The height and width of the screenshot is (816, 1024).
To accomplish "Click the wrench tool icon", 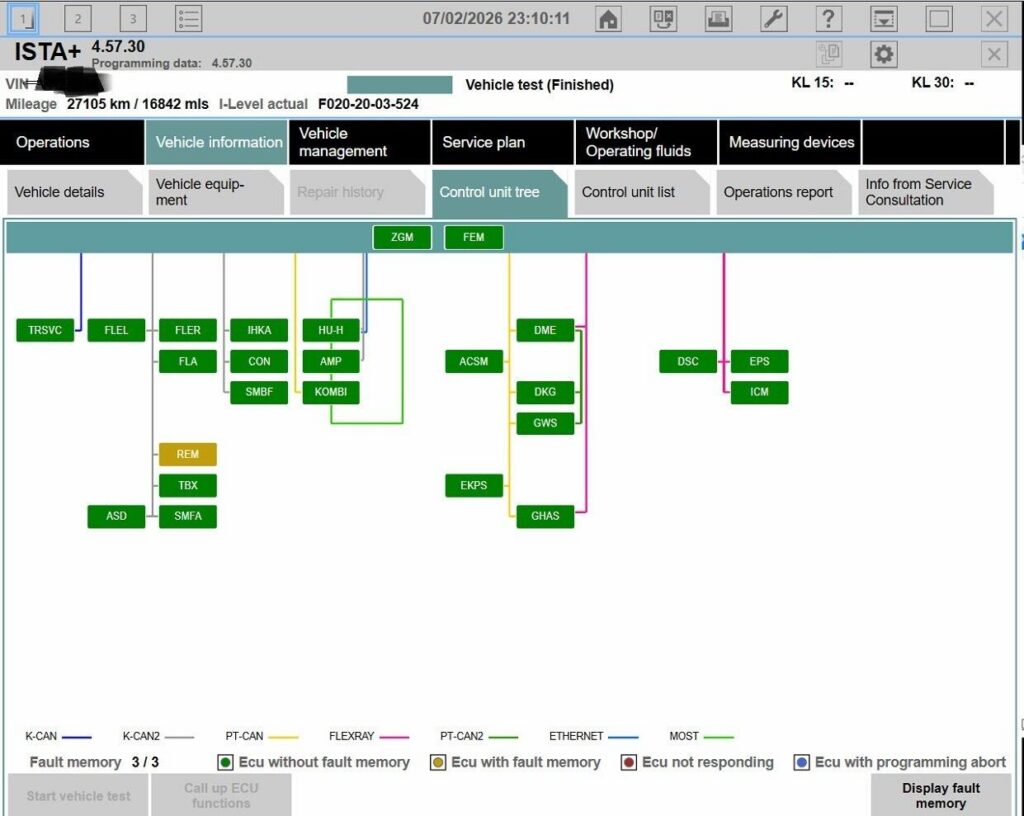I will [x=773, y=19].
